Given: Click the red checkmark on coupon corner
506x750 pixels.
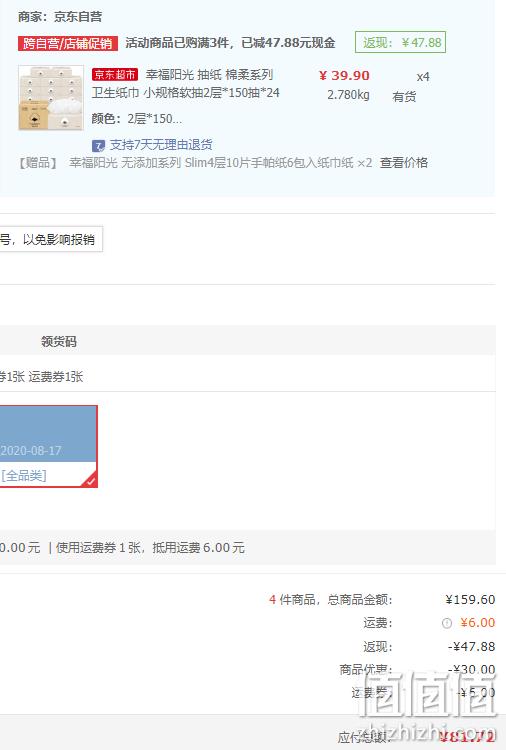Looking at the screenshot, I should (x=90, y=481).
